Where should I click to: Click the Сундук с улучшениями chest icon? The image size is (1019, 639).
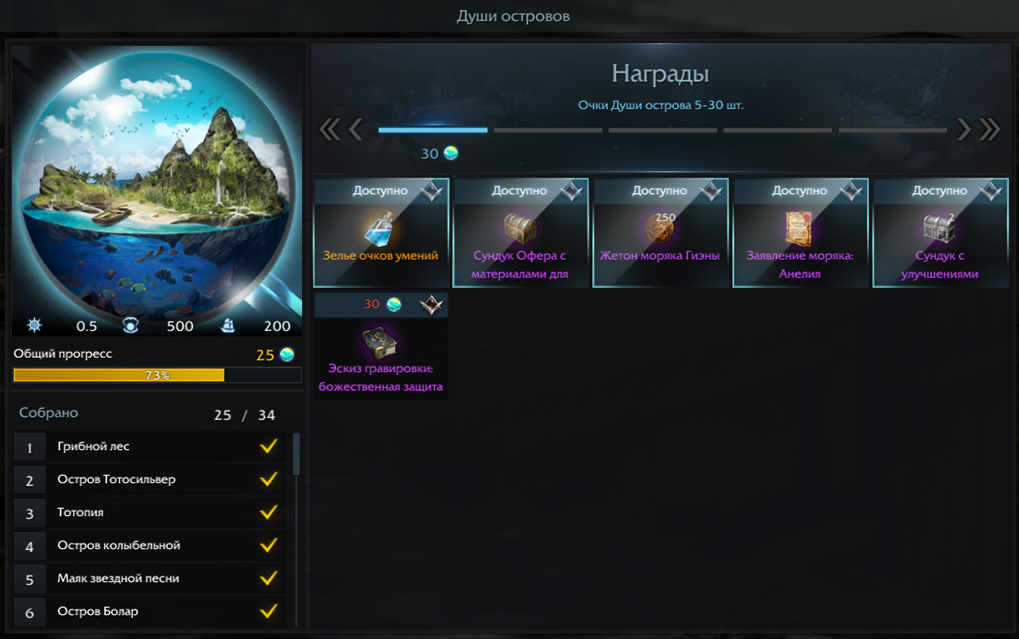coord(939,229)
